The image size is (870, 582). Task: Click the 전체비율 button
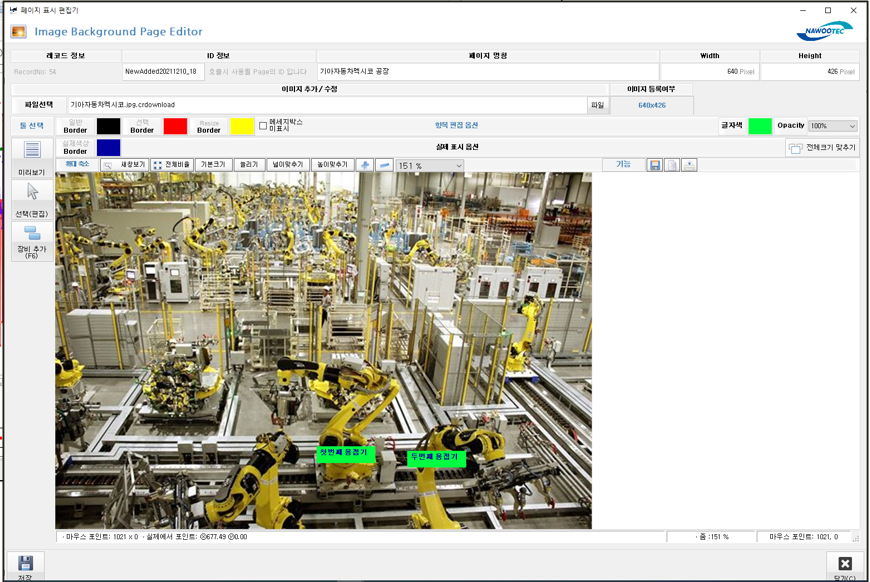click(x=171, y=165)
